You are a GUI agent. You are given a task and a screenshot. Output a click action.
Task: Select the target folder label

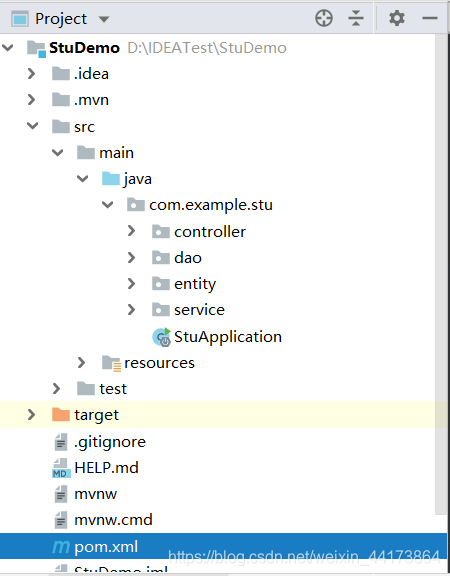coord(96,415)
